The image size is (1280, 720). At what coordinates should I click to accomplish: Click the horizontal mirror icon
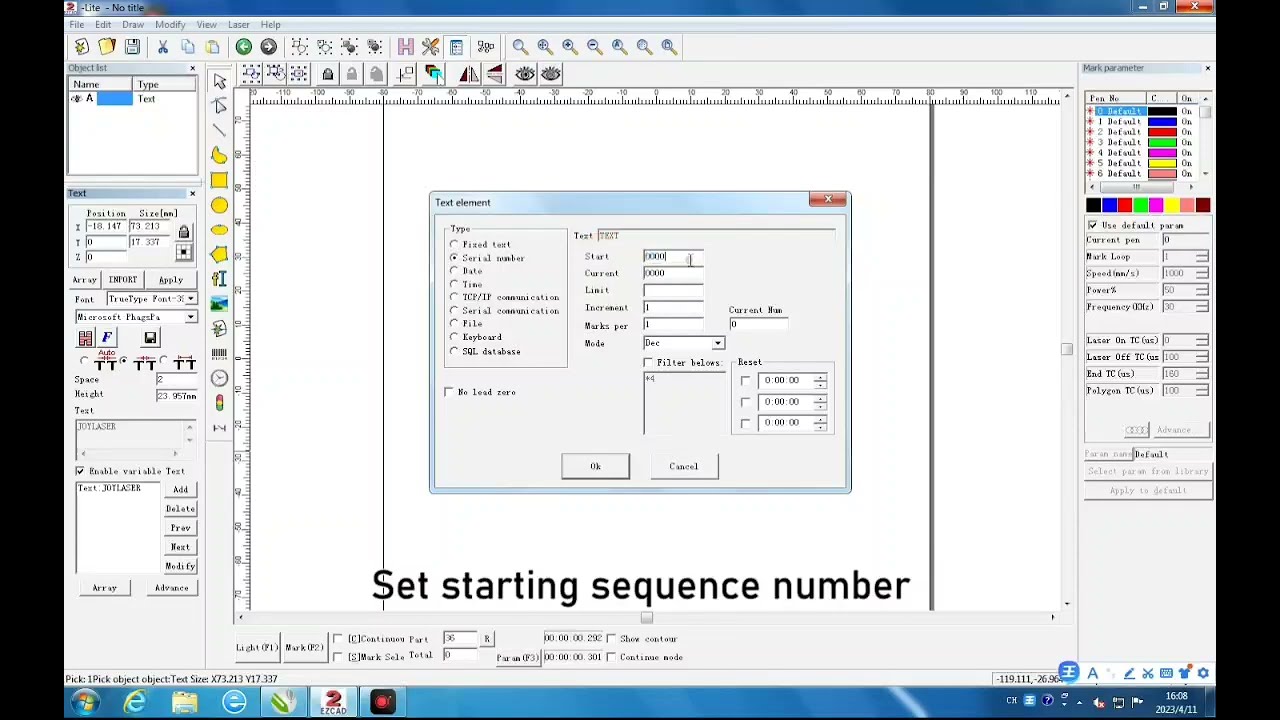click(x=469, y=74)
